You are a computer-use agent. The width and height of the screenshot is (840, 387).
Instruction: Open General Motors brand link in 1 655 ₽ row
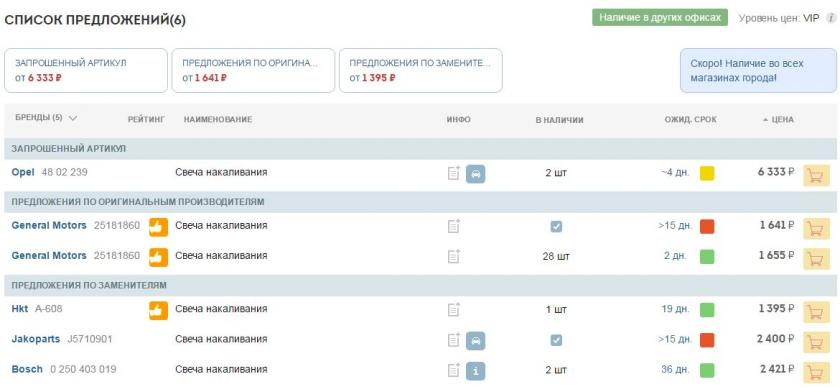tap(49, 256)
